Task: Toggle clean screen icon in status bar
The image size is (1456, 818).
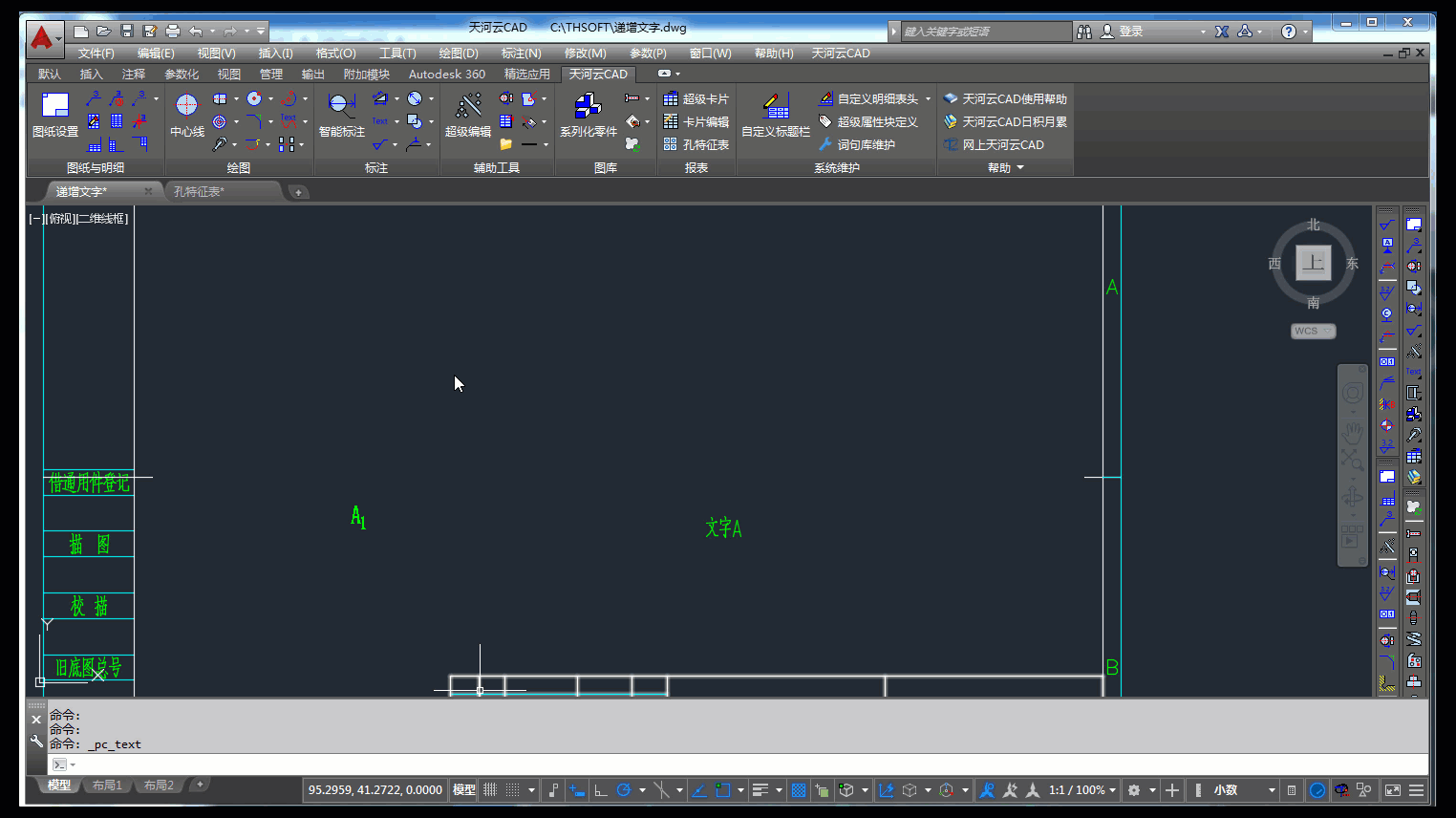Action: [x=1393, y=790]
